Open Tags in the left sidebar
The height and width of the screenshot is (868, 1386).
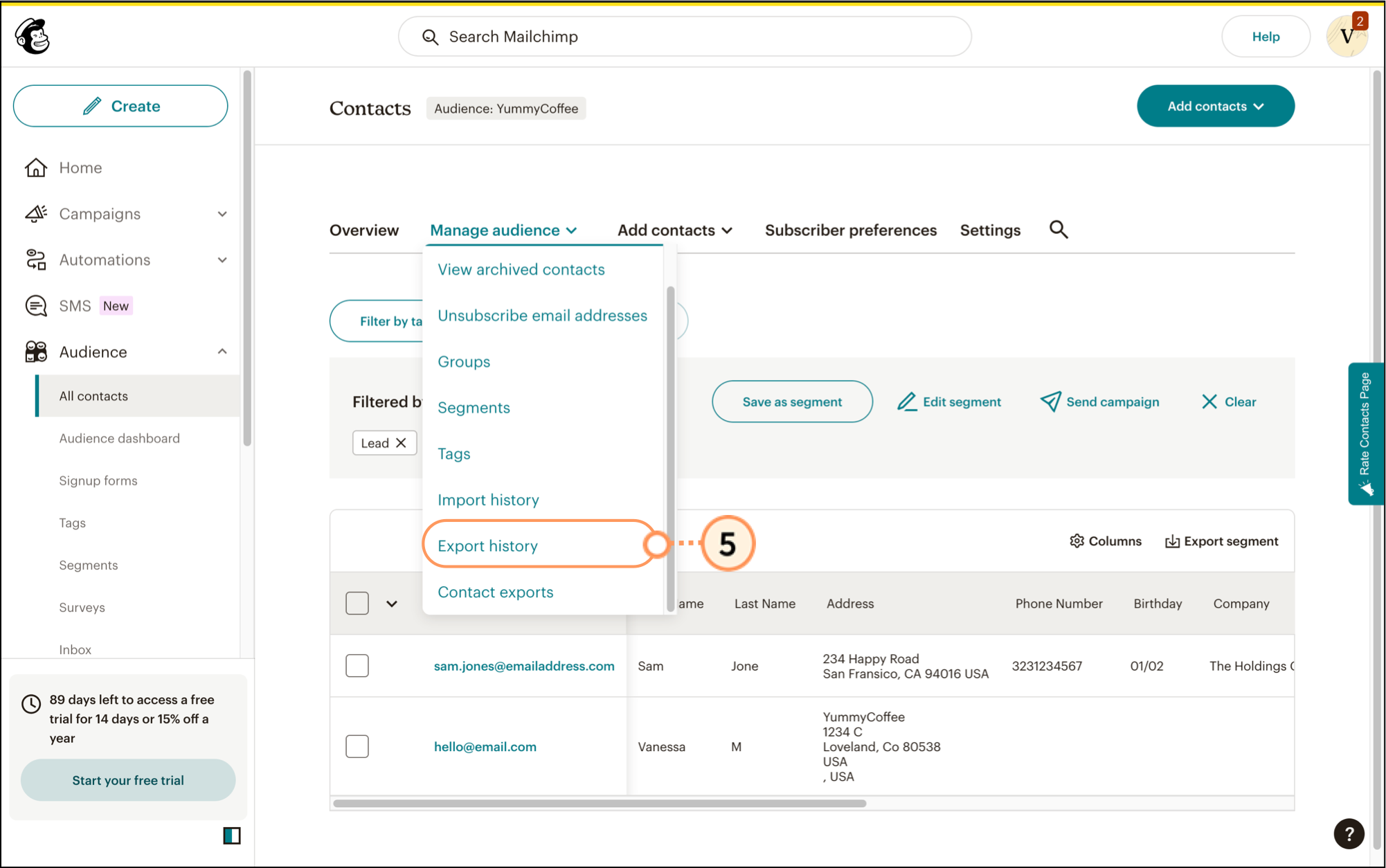click(x=72, y=523)
